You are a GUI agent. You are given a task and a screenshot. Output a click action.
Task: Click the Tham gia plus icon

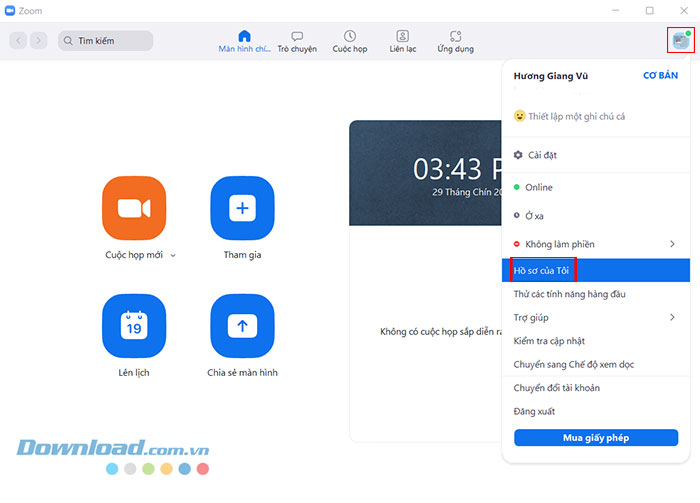click(242, 208)
